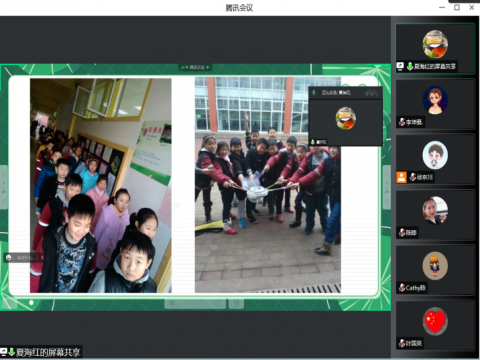Click the left-side slide navigation panel
This screenshot has width=480, height=360.
[x=4, y=187]
